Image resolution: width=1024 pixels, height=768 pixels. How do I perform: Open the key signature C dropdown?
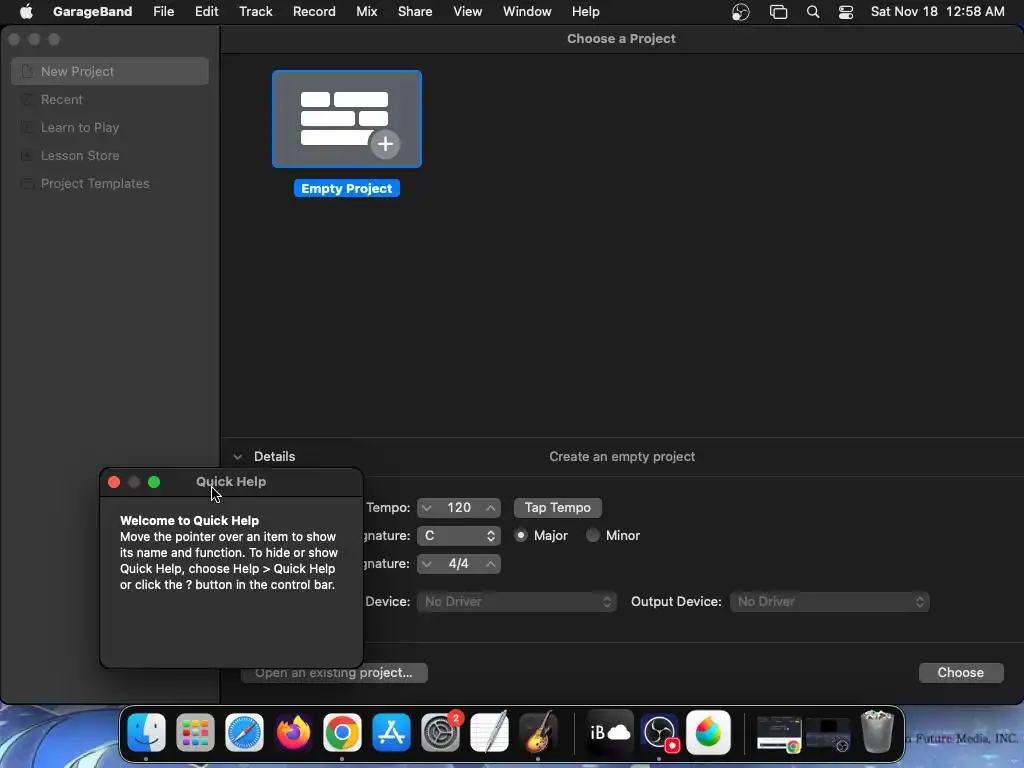point(458,536)
